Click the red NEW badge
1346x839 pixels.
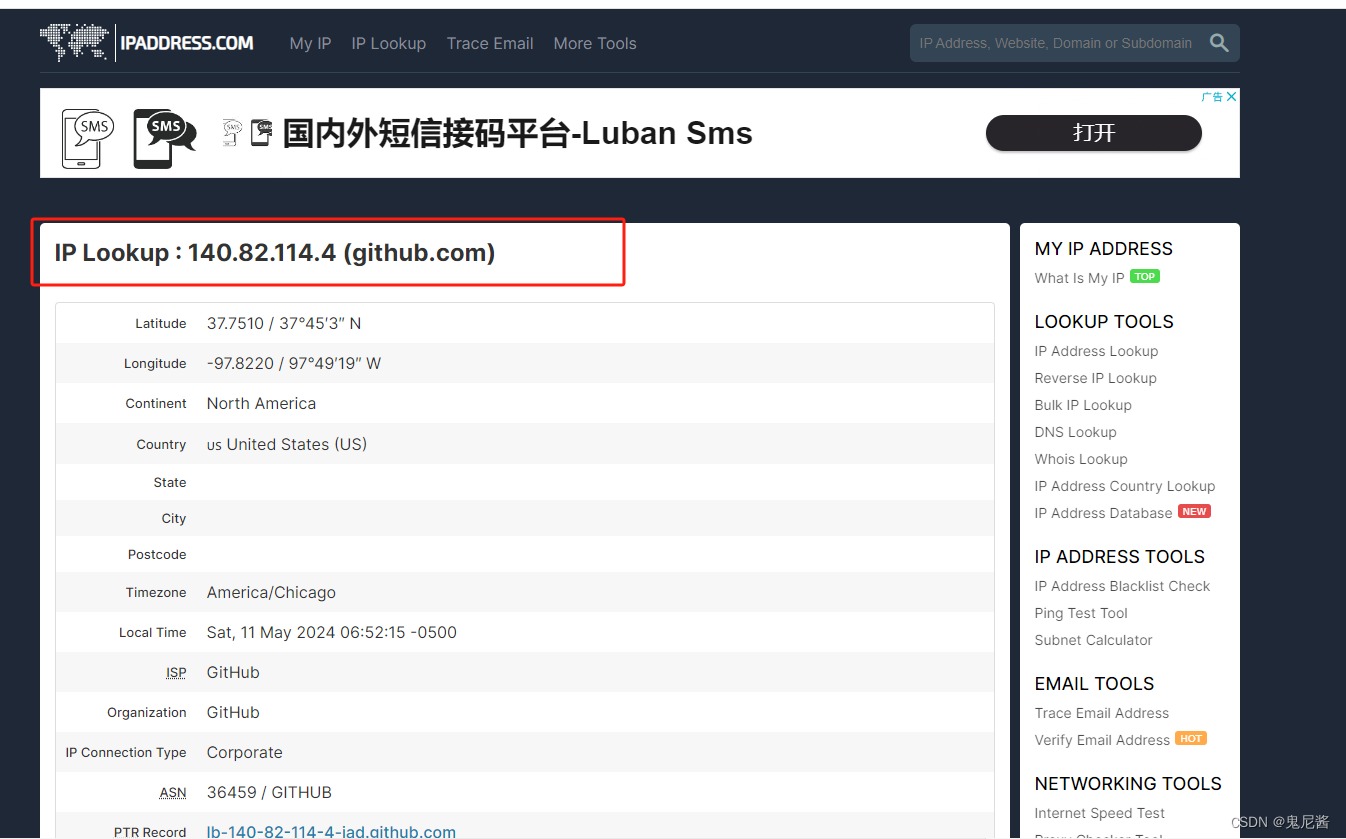click(x=1194, y=511)
